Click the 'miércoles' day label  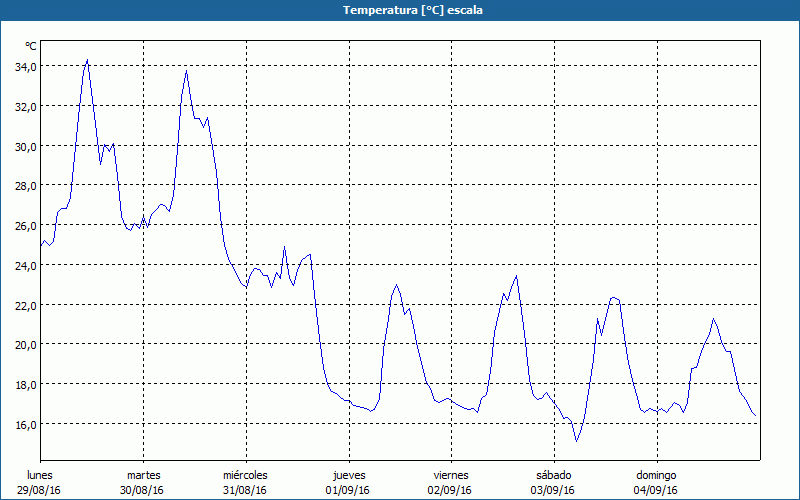click(245, 475)
